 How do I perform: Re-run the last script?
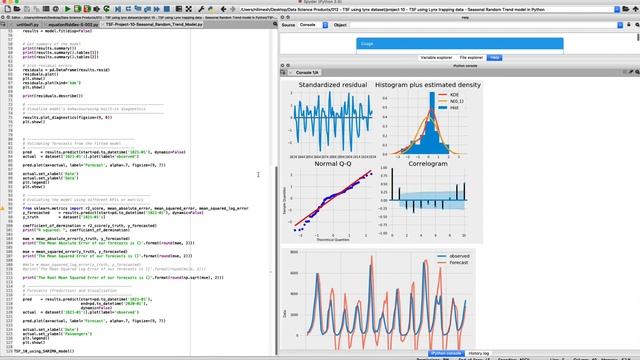click(x=107, y=9)
